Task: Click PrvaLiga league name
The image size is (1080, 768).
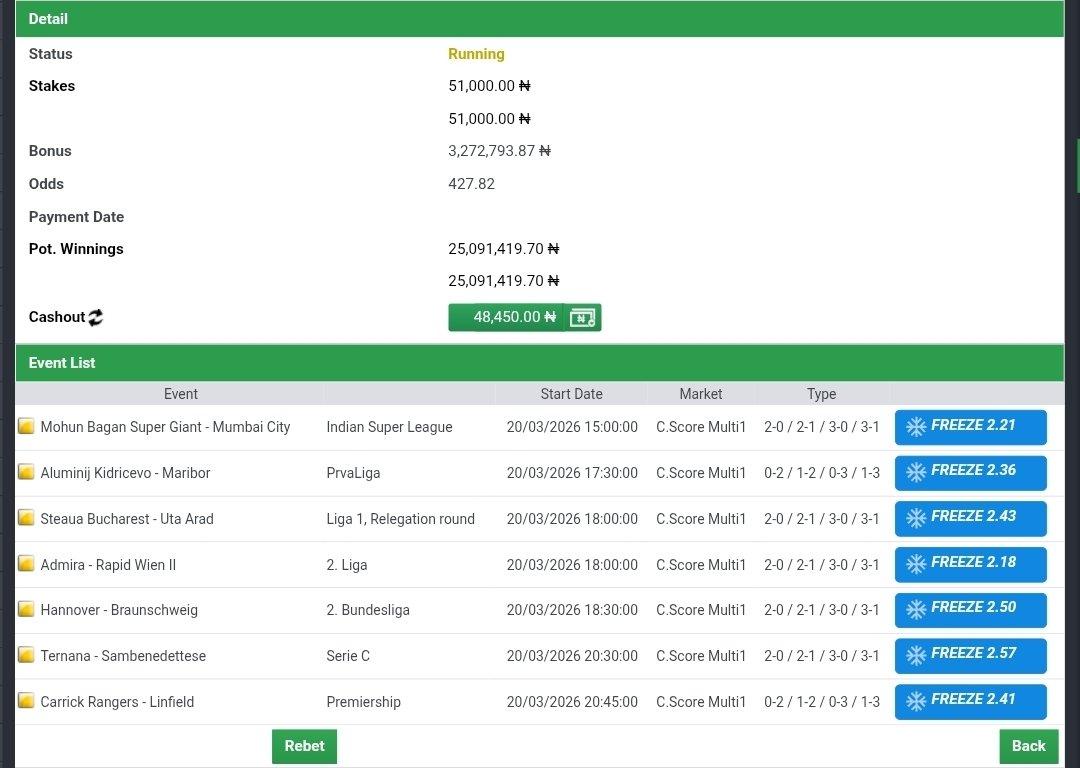Action: 353,473
